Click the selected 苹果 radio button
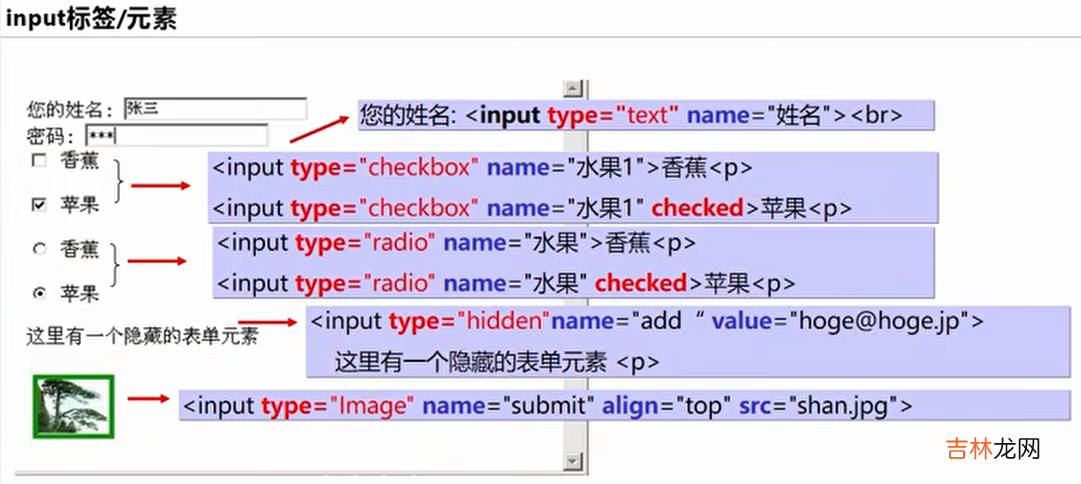1081x484 pixels. pyautogui.click(x=39, y=293)
